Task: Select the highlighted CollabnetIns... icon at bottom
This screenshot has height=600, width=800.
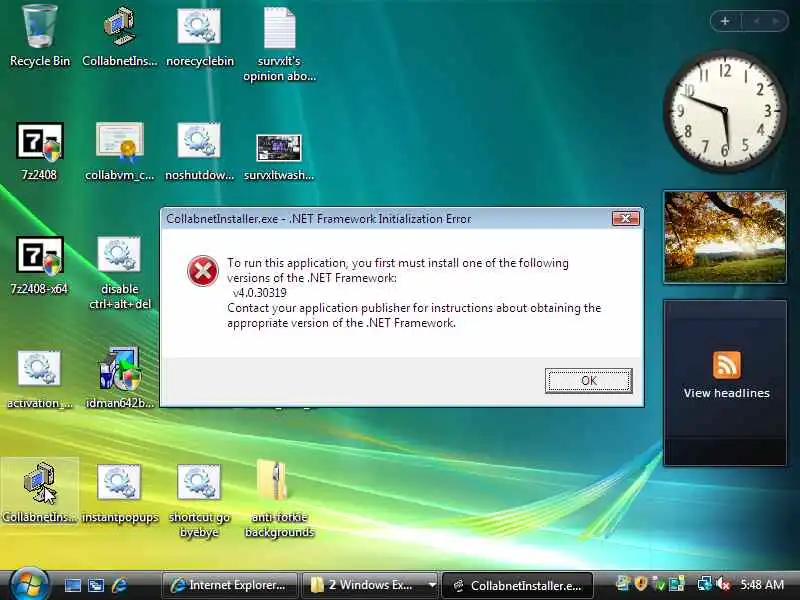Action: (39, 491)
